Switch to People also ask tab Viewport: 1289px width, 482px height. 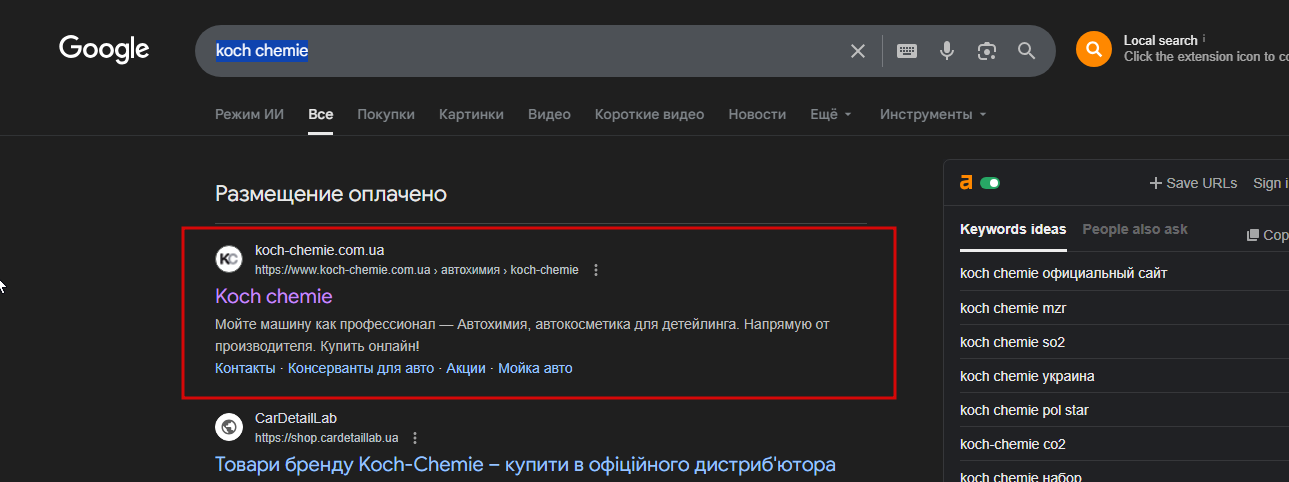(x=1135, y=229)
